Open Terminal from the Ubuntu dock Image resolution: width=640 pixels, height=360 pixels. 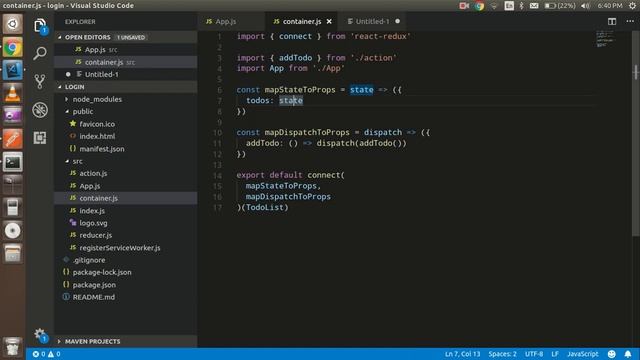tap(13, 162)
